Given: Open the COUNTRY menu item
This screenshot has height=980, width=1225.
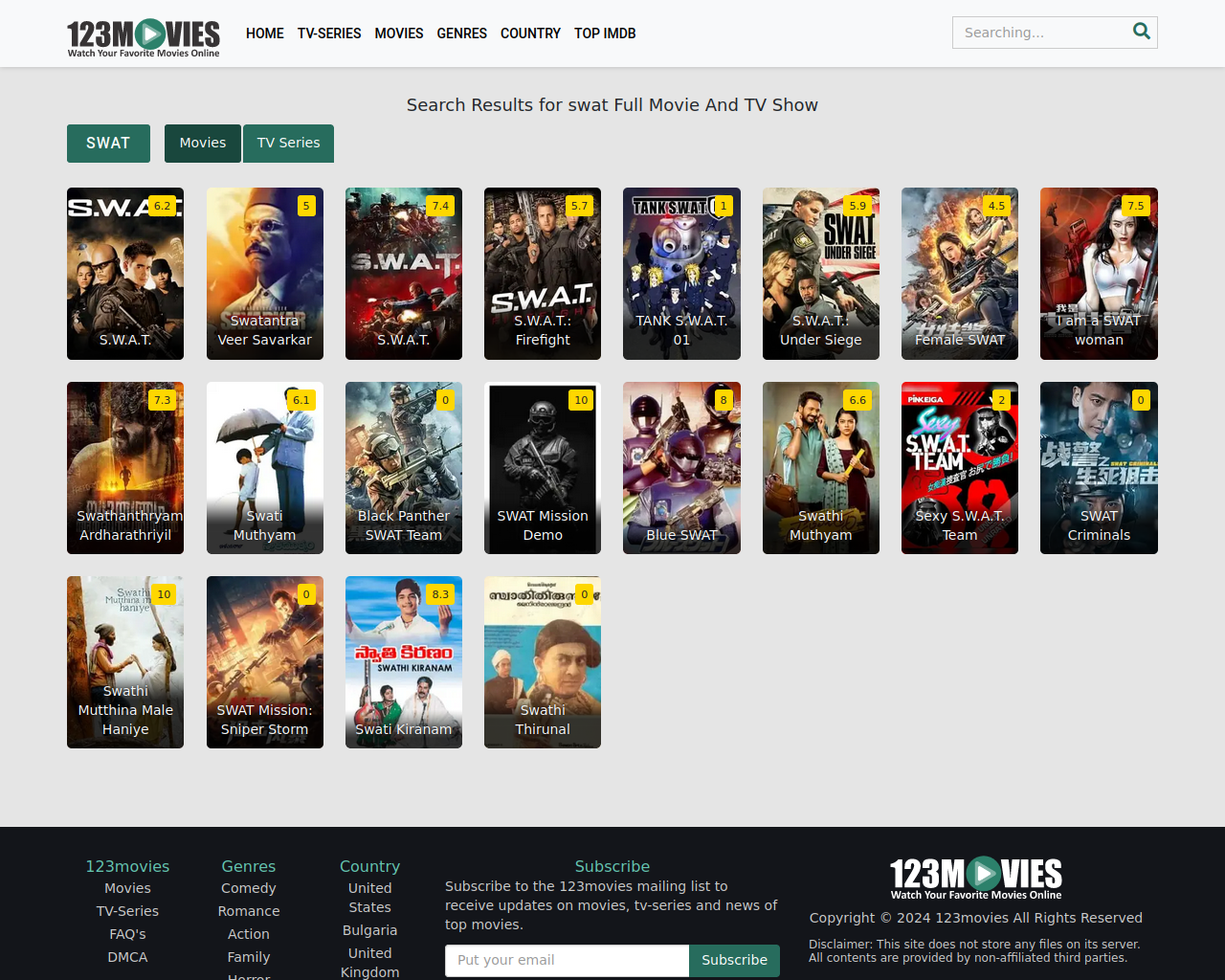Looking at the screenshot, I should (x=530, y=33).
